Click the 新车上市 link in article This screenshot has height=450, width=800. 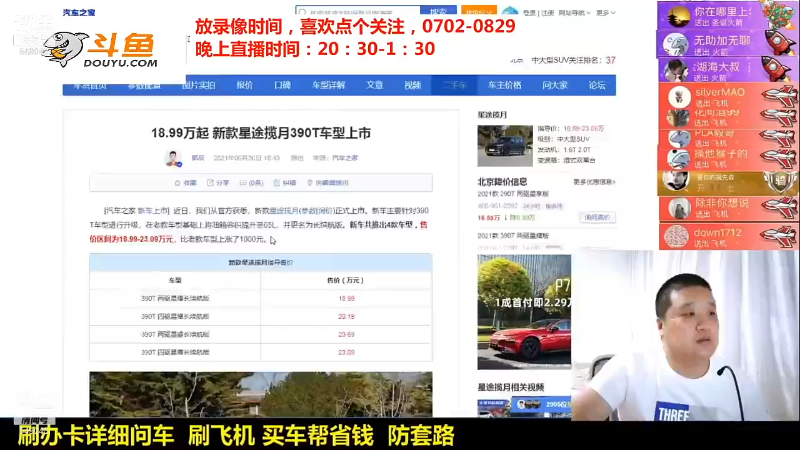[x=153, y=211]
